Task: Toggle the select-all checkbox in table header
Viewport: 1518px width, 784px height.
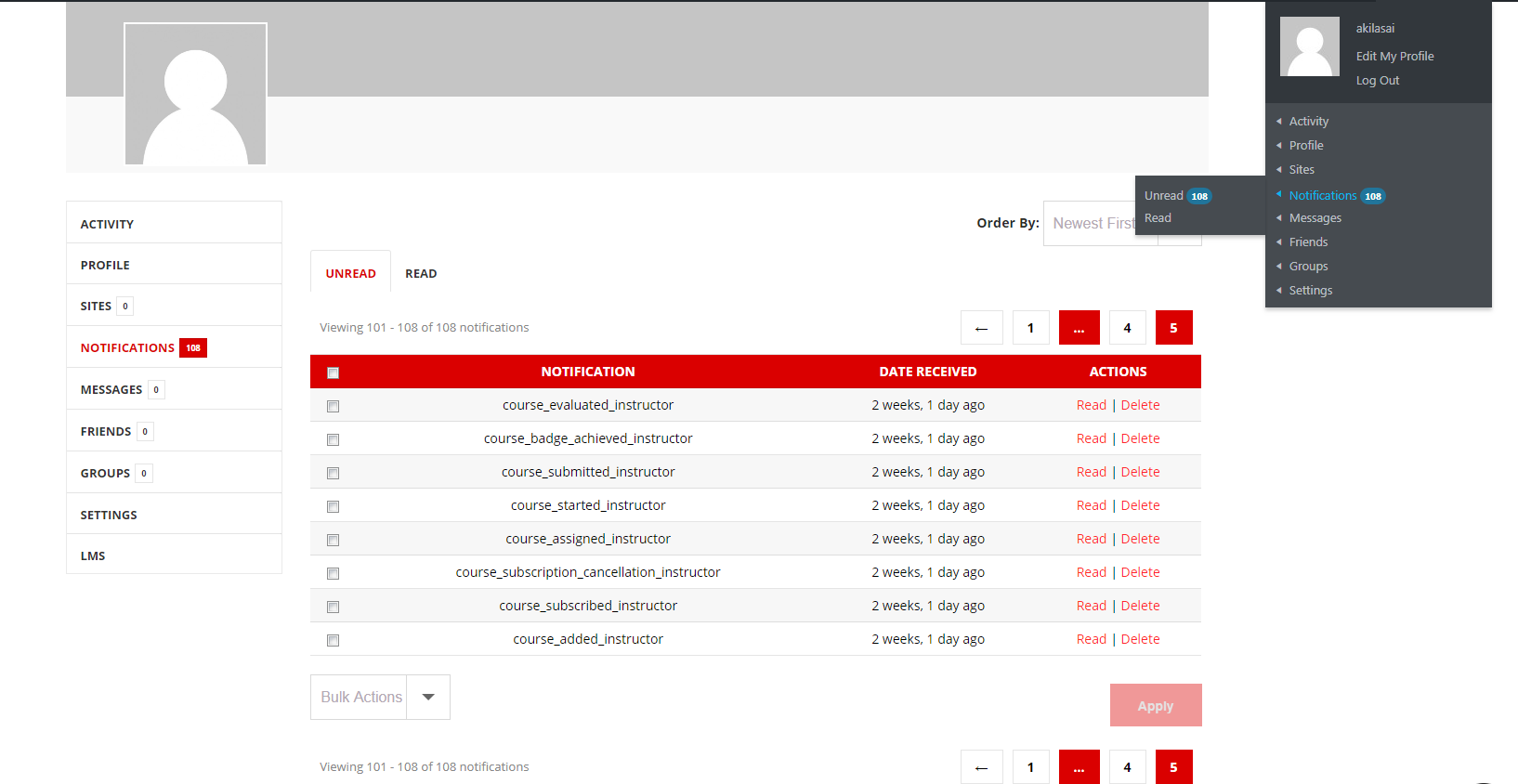Action: (333, 372)
